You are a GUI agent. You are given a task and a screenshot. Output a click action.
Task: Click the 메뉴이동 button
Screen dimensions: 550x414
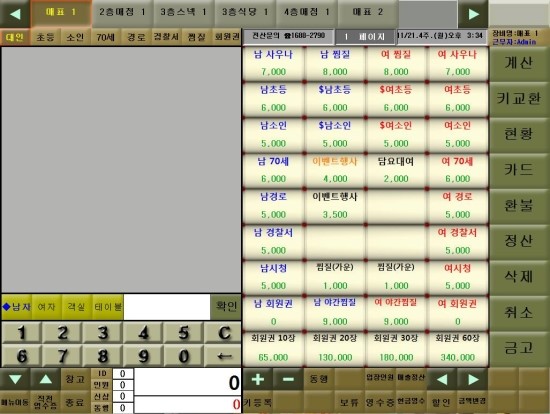coord(15,402)
